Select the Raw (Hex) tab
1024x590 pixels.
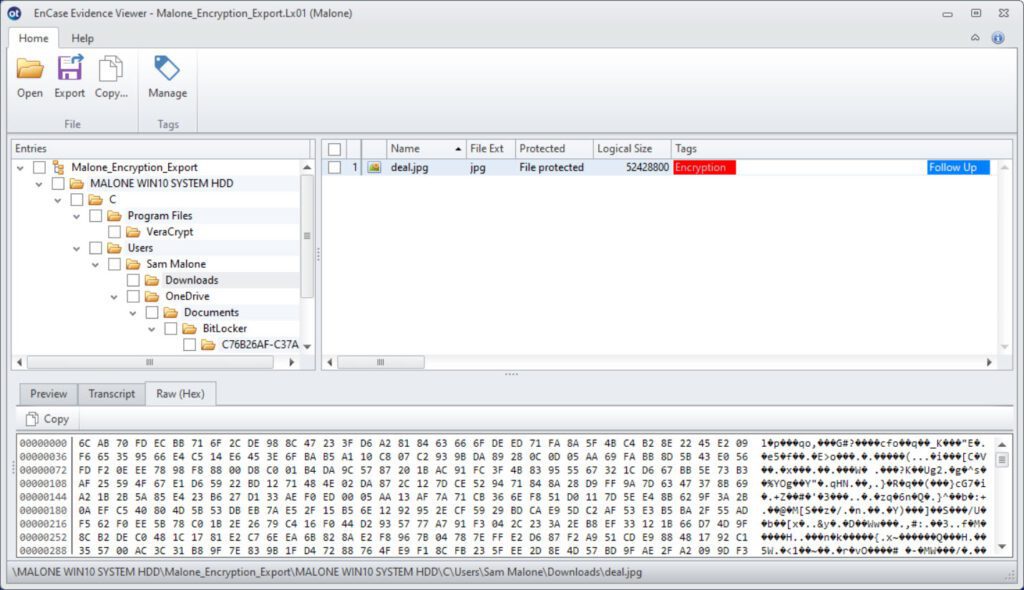[180, 393]
